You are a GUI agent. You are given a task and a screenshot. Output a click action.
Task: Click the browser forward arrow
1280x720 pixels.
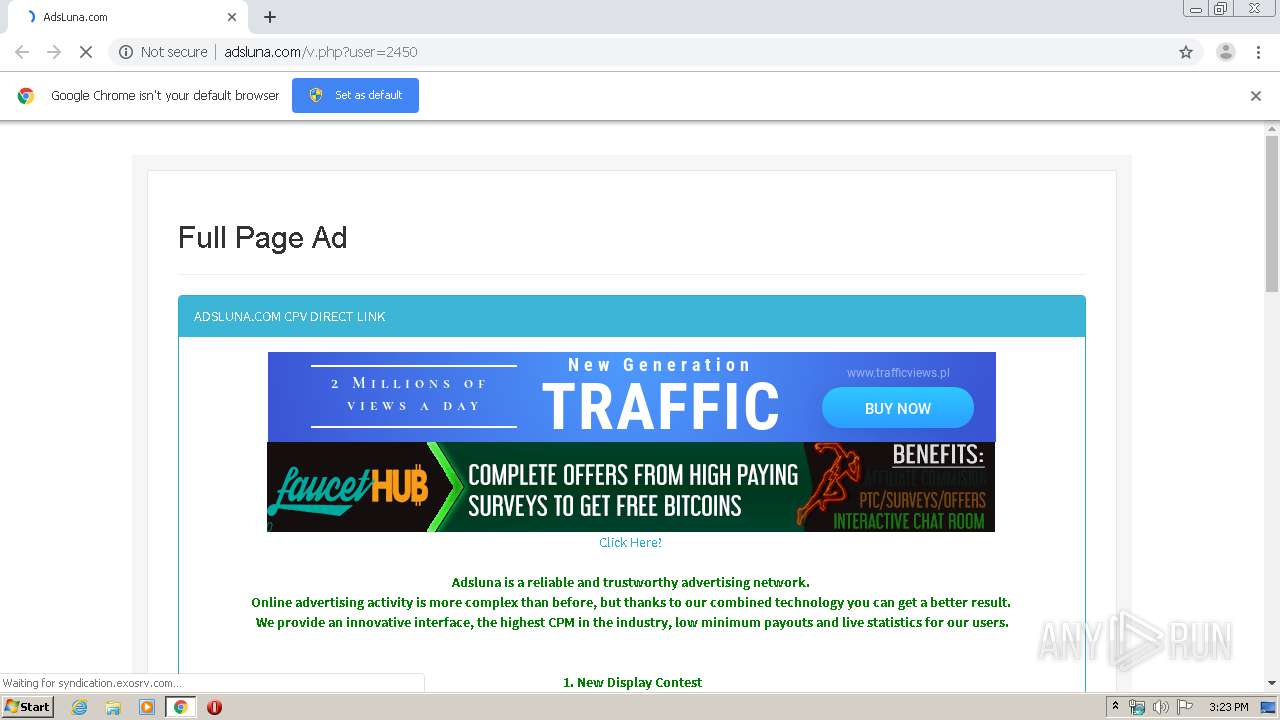54,52
